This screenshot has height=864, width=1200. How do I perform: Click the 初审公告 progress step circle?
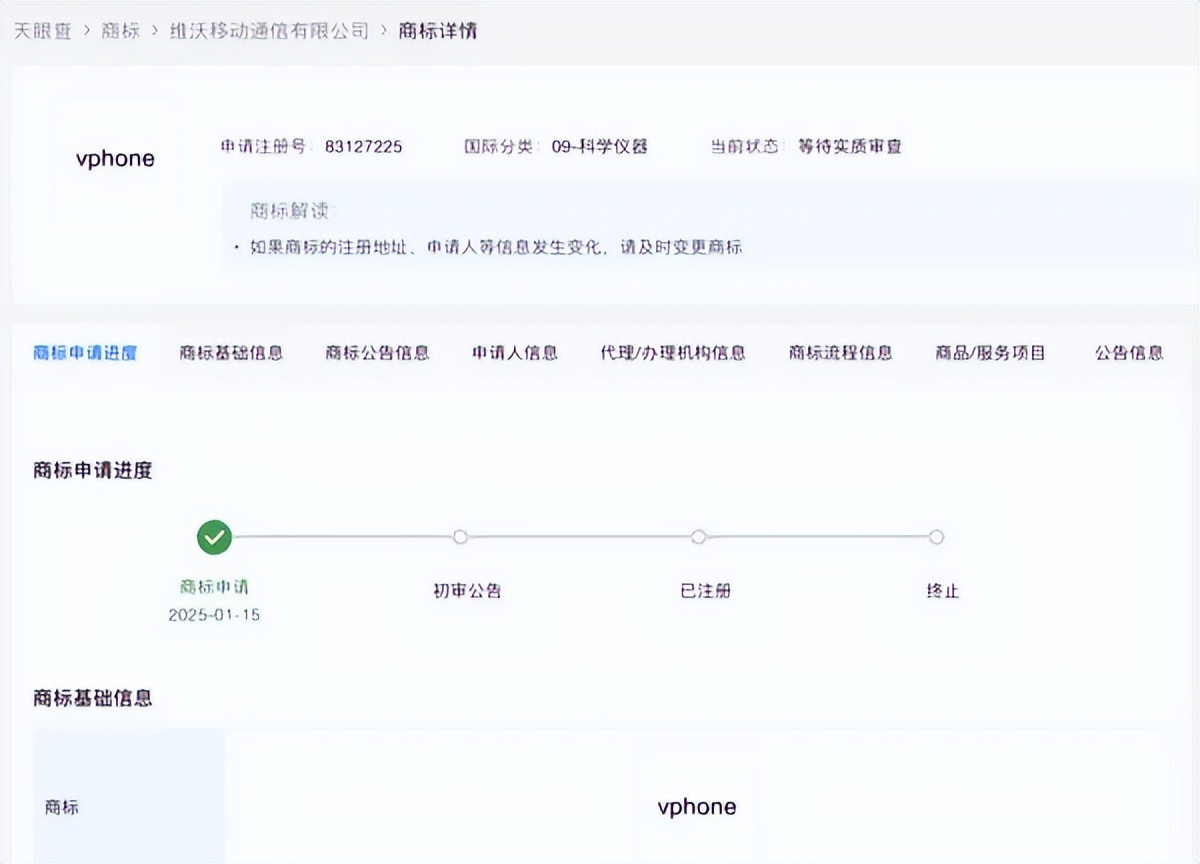(x=460, y=537)
